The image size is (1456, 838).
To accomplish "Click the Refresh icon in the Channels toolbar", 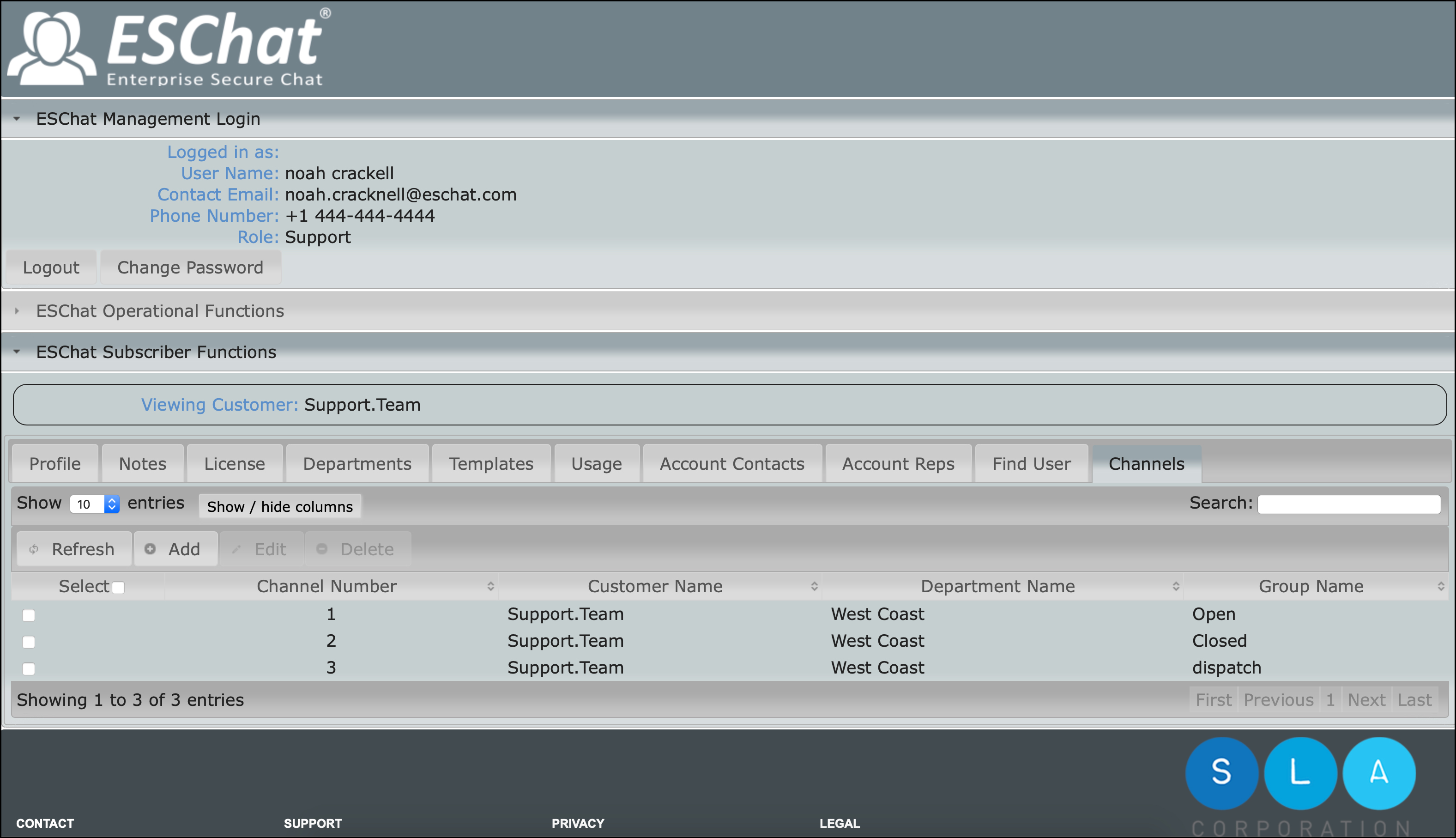I will tap(34, 548).
